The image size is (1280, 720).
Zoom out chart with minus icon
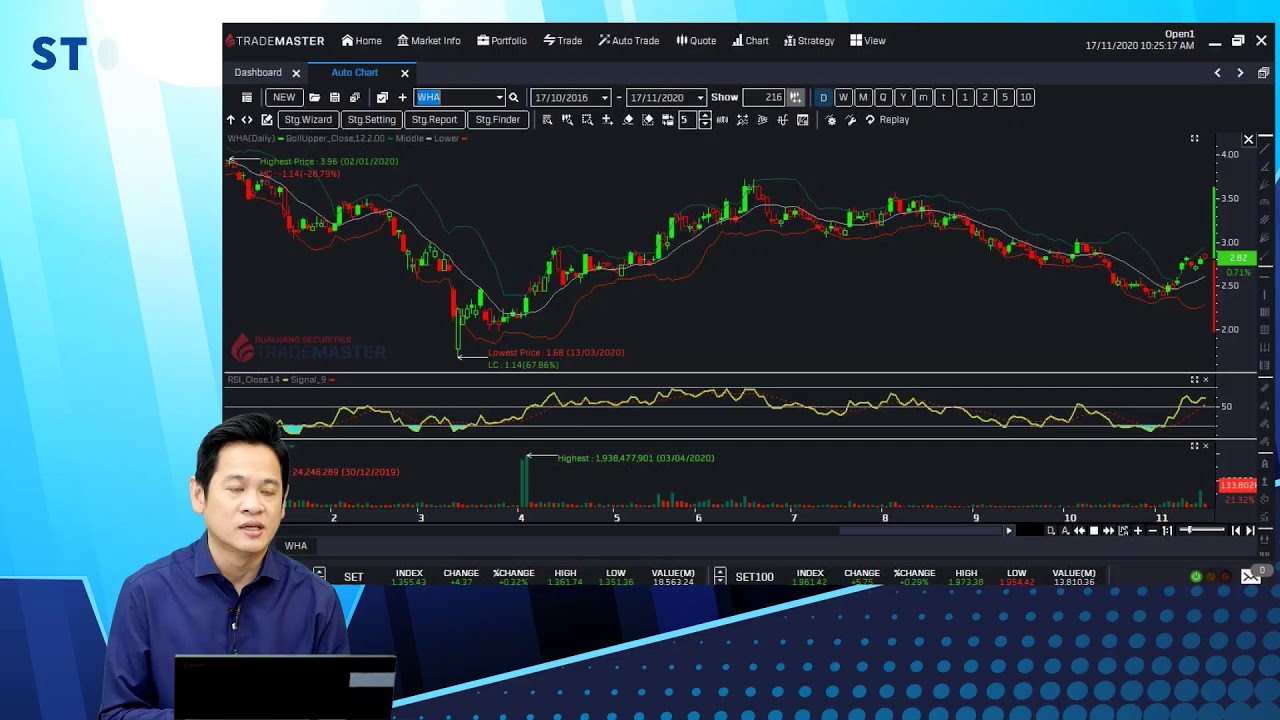coord(1152,530)
